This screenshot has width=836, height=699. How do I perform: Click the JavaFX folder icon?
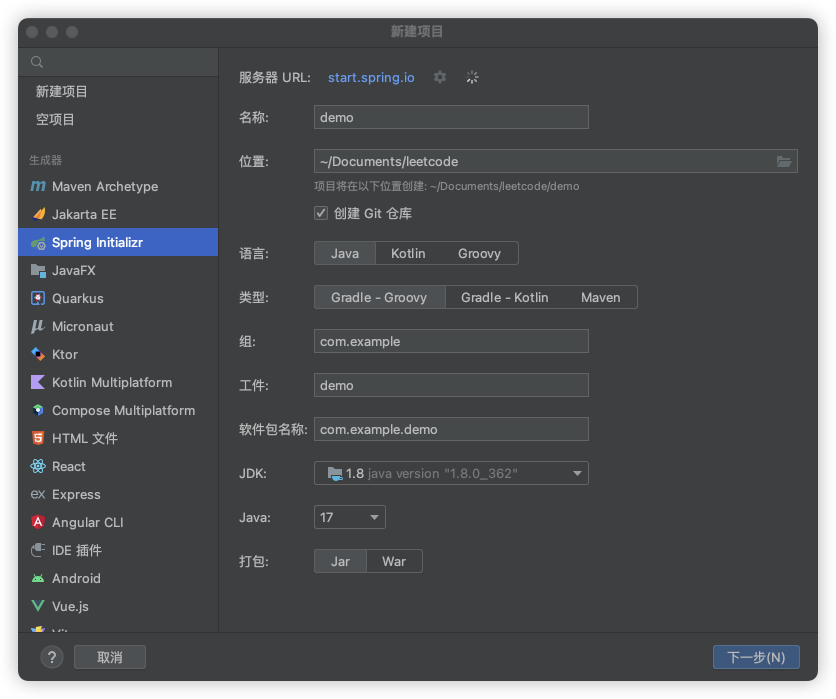(38, 271)
